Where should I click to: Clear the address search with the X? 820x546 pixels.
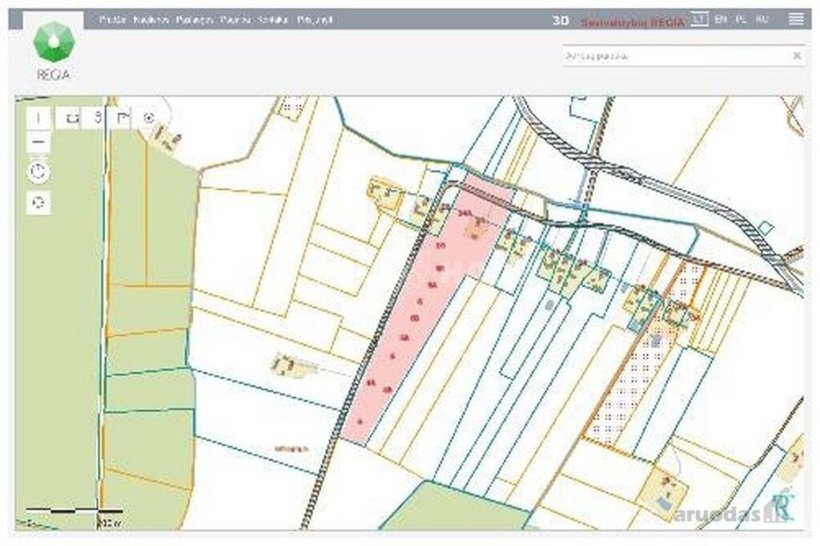click(x=796, y=56)
